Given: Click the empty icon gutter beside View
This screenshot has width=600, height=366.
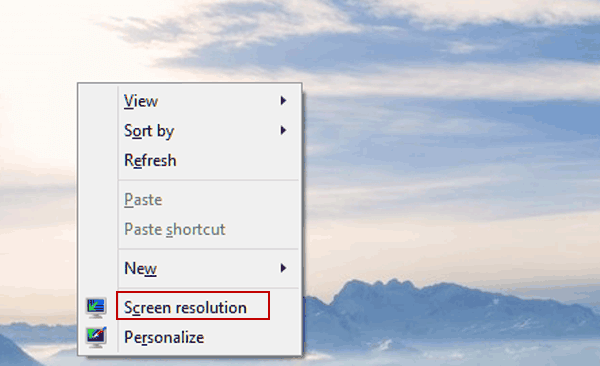Looking at the screenshot, I should (x=98, y=101).
